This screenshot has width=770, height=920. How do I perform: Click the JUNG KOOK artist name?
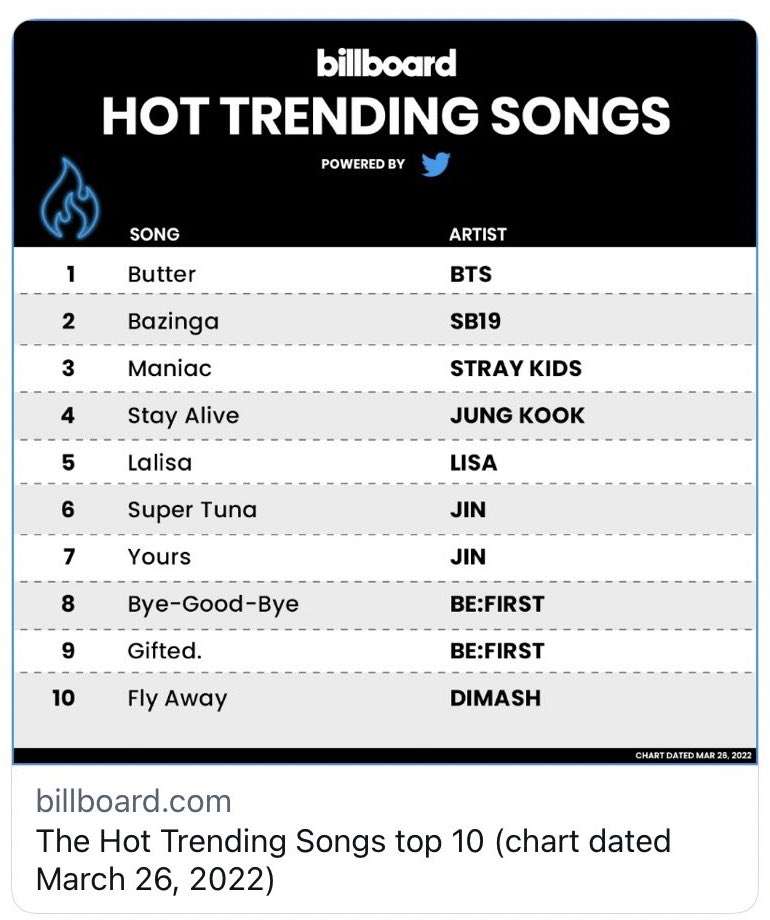(517, 415)
